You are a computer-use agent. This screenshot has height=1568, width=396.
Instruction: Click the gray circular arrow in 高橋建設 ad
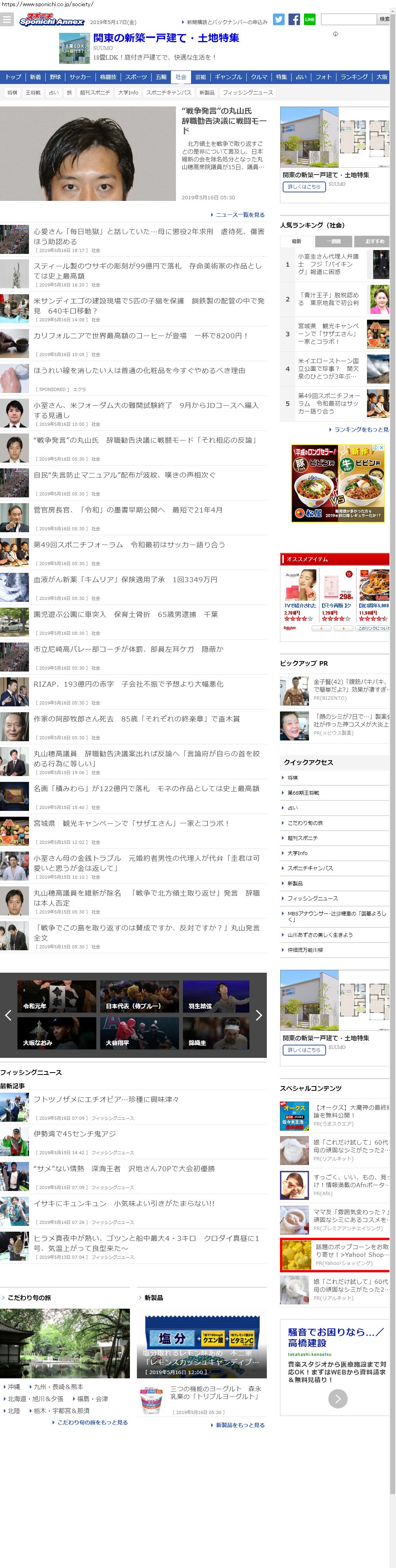tap(338, 1398)
